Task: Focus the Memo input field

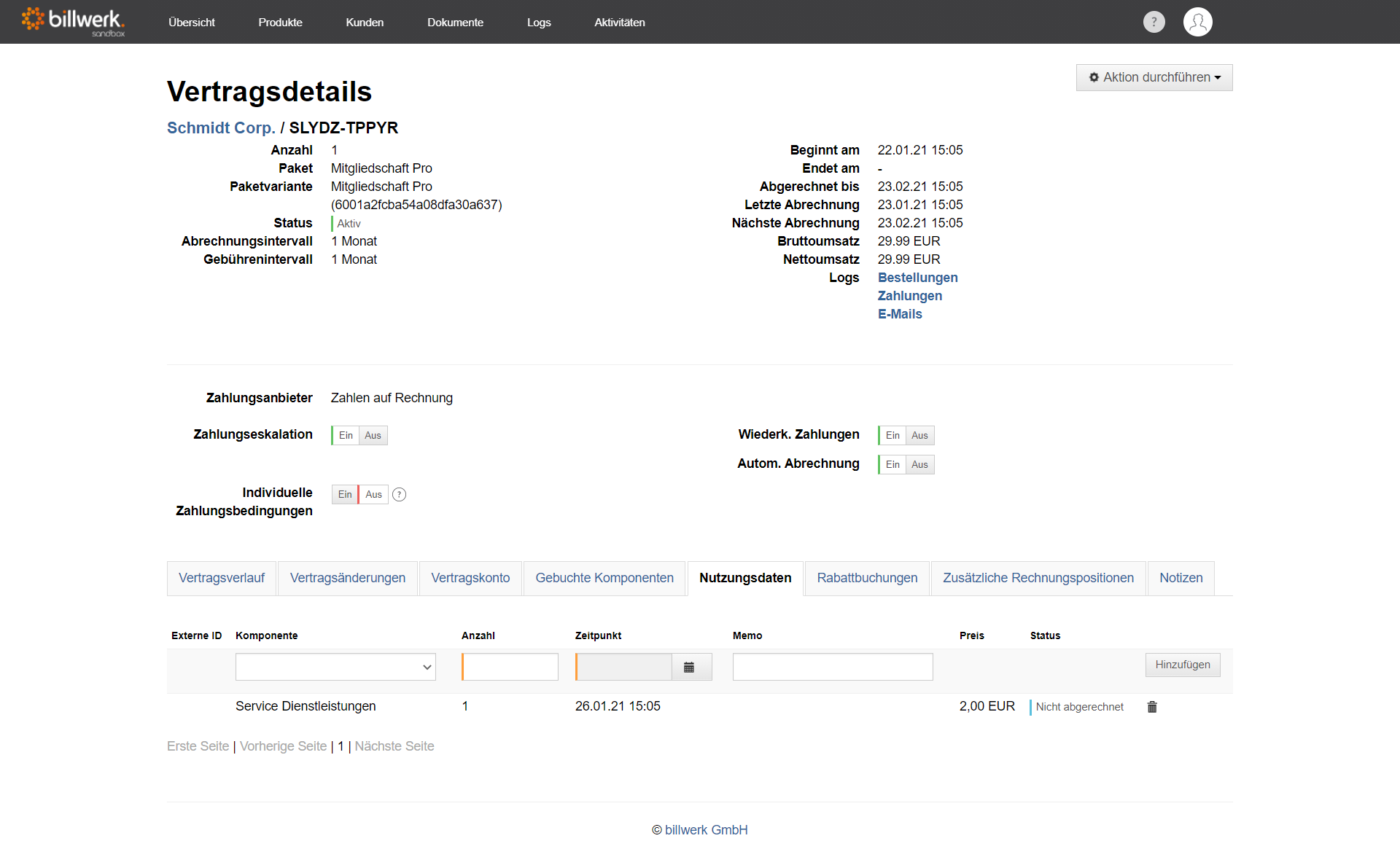Action: click(x=833, y=667)
